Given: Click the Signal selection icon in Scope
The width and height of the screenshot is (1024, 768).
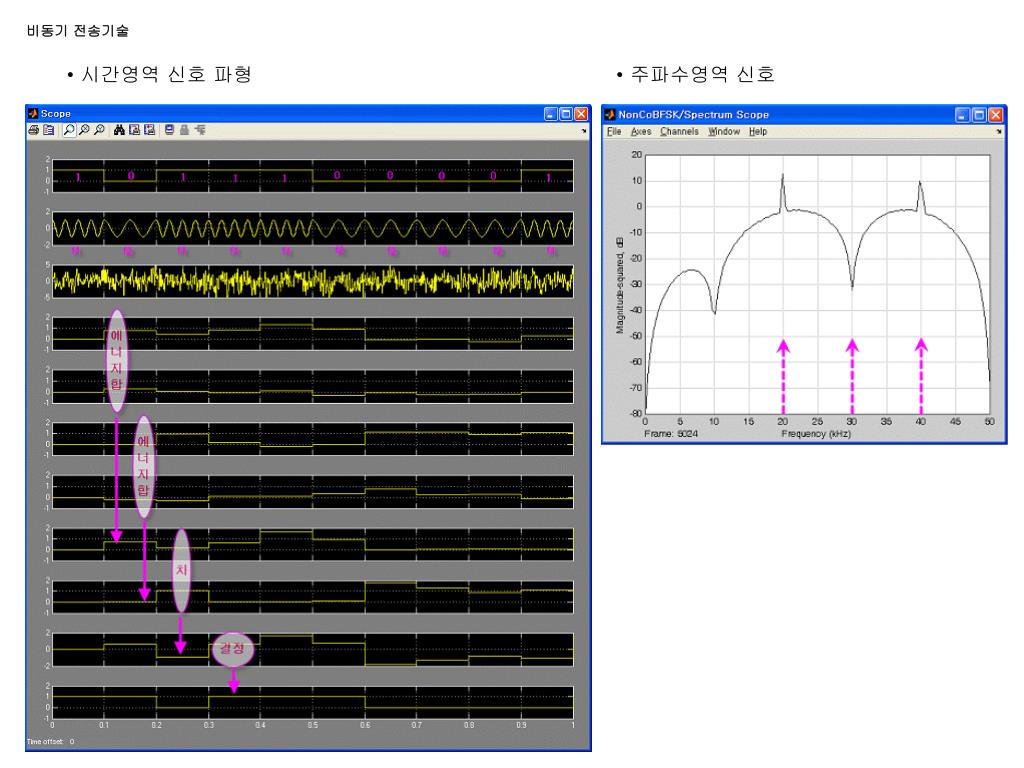Looking at the screenshot, I should [x=200, y=130].
